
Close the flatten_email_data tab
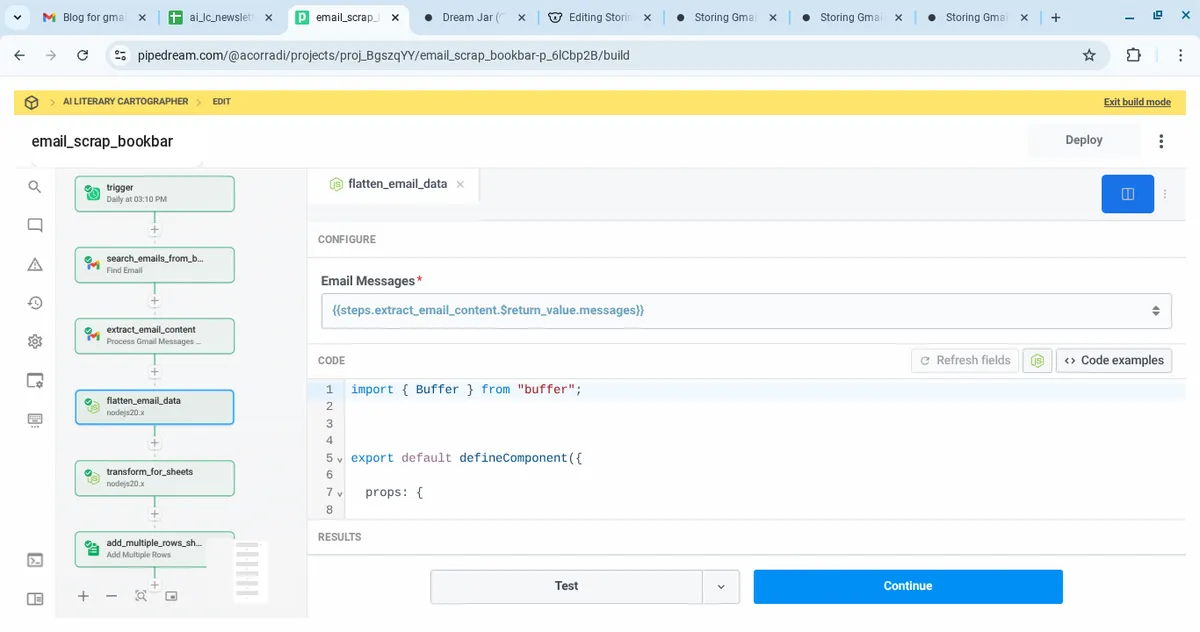(x=460, y=184)
